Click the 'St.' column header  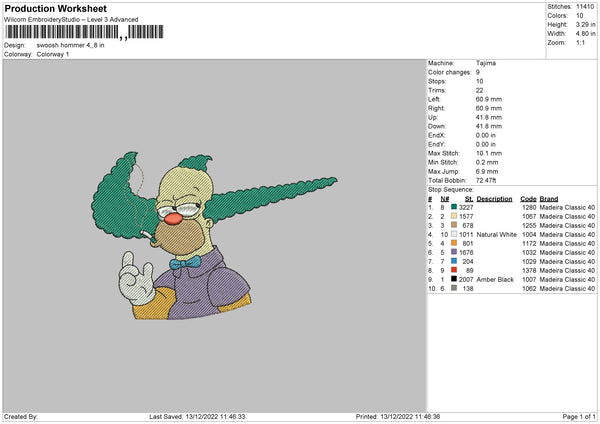tap(469, 199)
